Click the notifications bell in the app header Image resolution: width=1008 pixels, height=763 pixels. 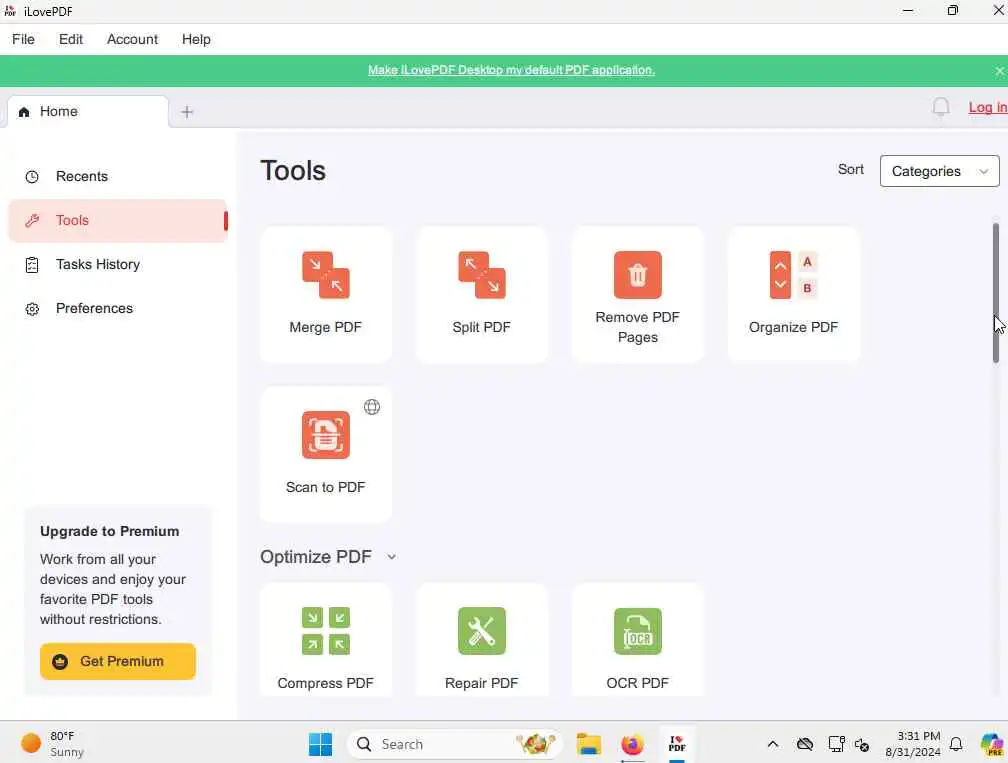(940, 107)
